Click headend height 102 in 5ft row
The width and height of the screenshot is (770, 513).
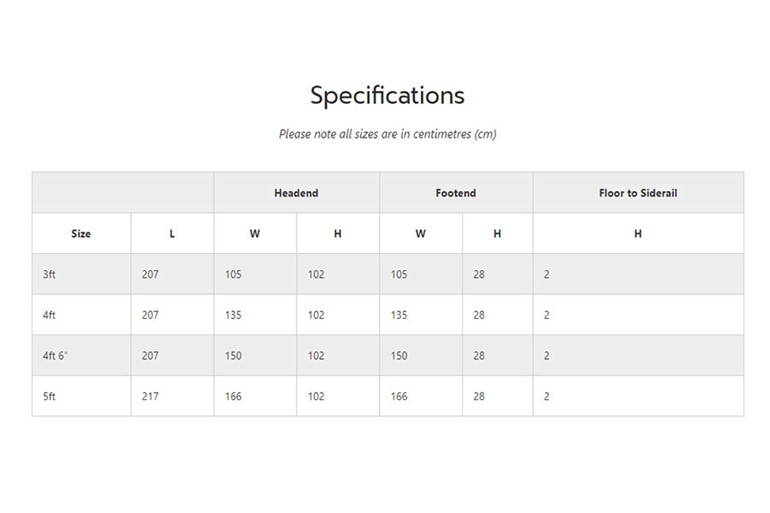[338, 396]
